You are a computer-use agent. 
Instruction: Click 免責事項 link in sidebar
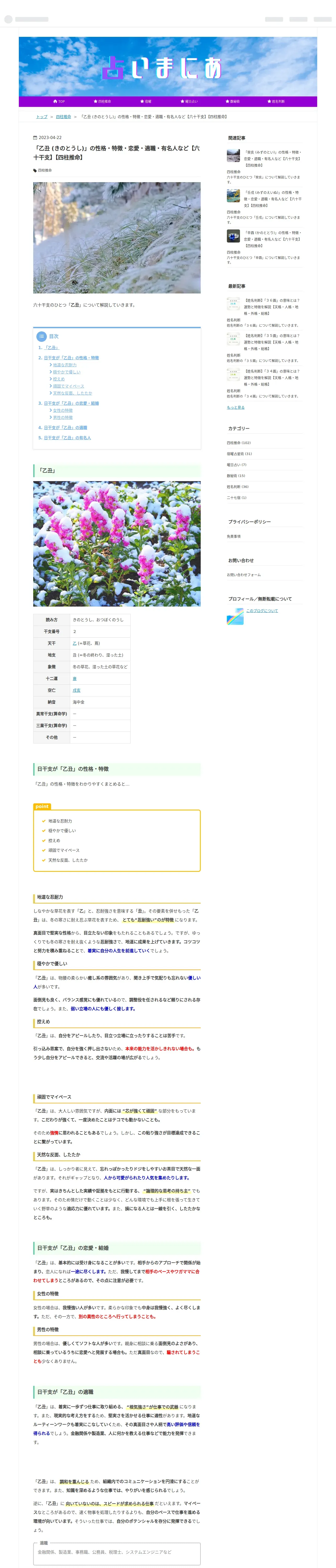(x=234, y=537)
